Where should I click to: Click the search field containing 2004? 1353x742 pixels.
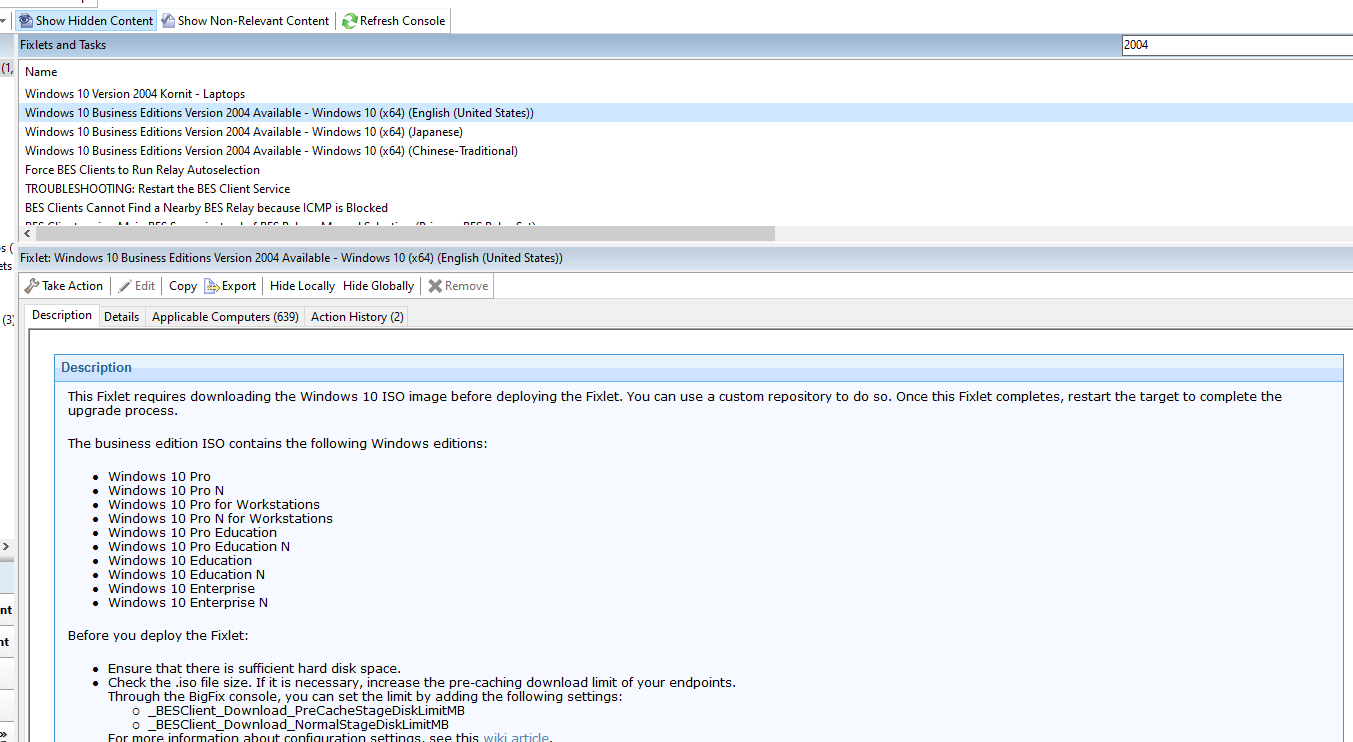tap(1236, 45)
